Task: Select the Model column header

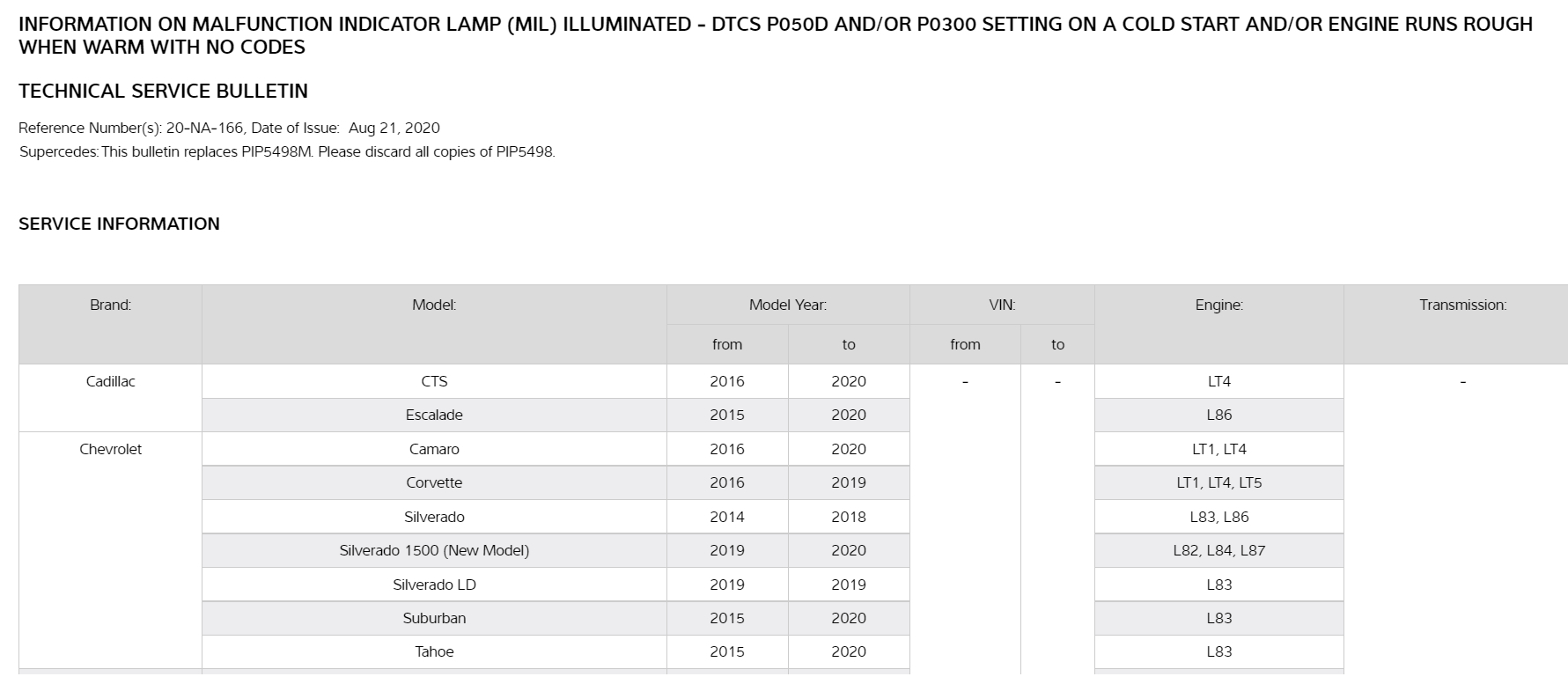Action: pyautogui.click(x=434, y=305)
